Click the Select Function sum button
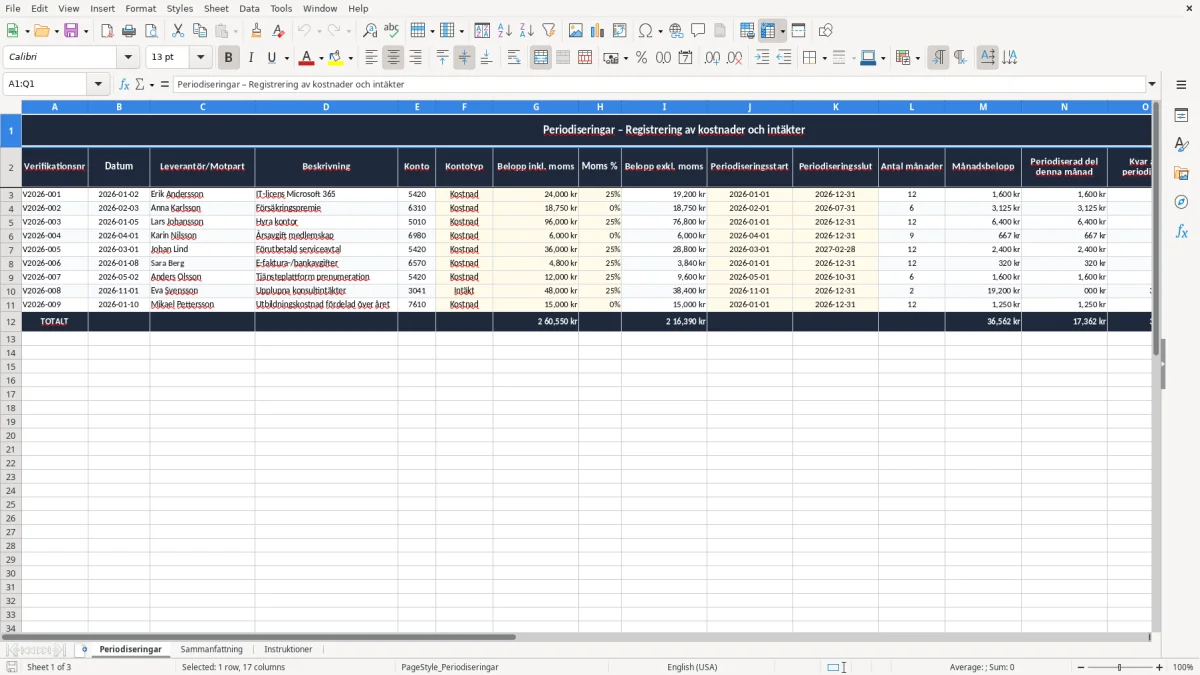1200x675 pixels. 139,84
